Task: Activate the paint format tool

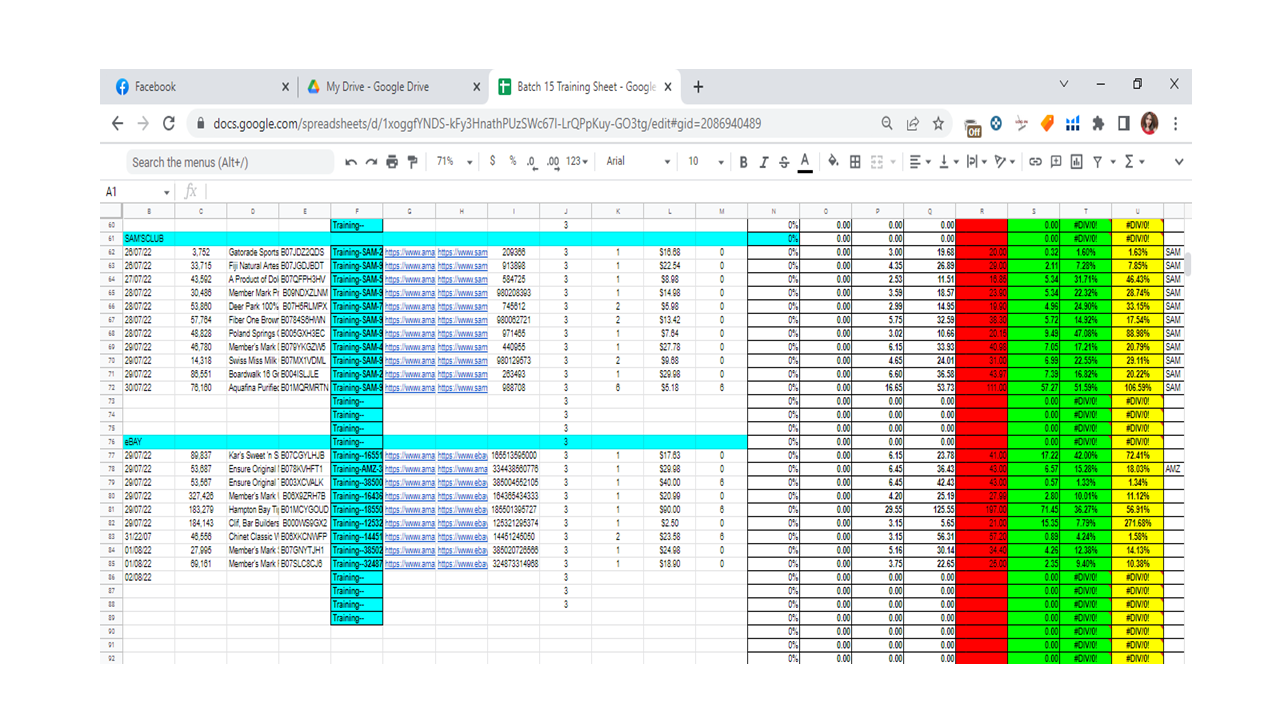Action: pyautogui.click(x=412, y=162)
